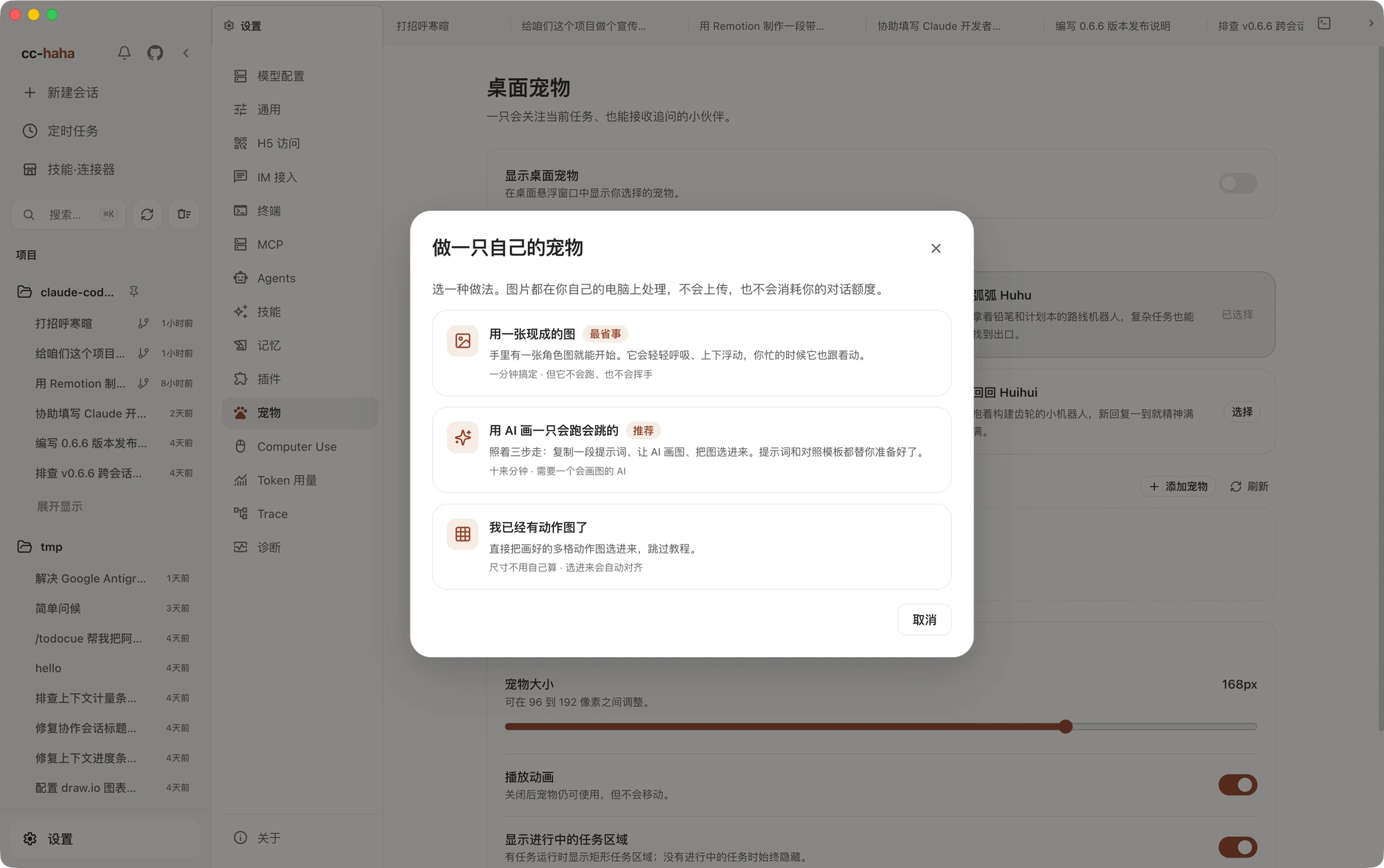Toggle 显示桌面宠物 switch
The image size is (1384, 868).
1238,183
